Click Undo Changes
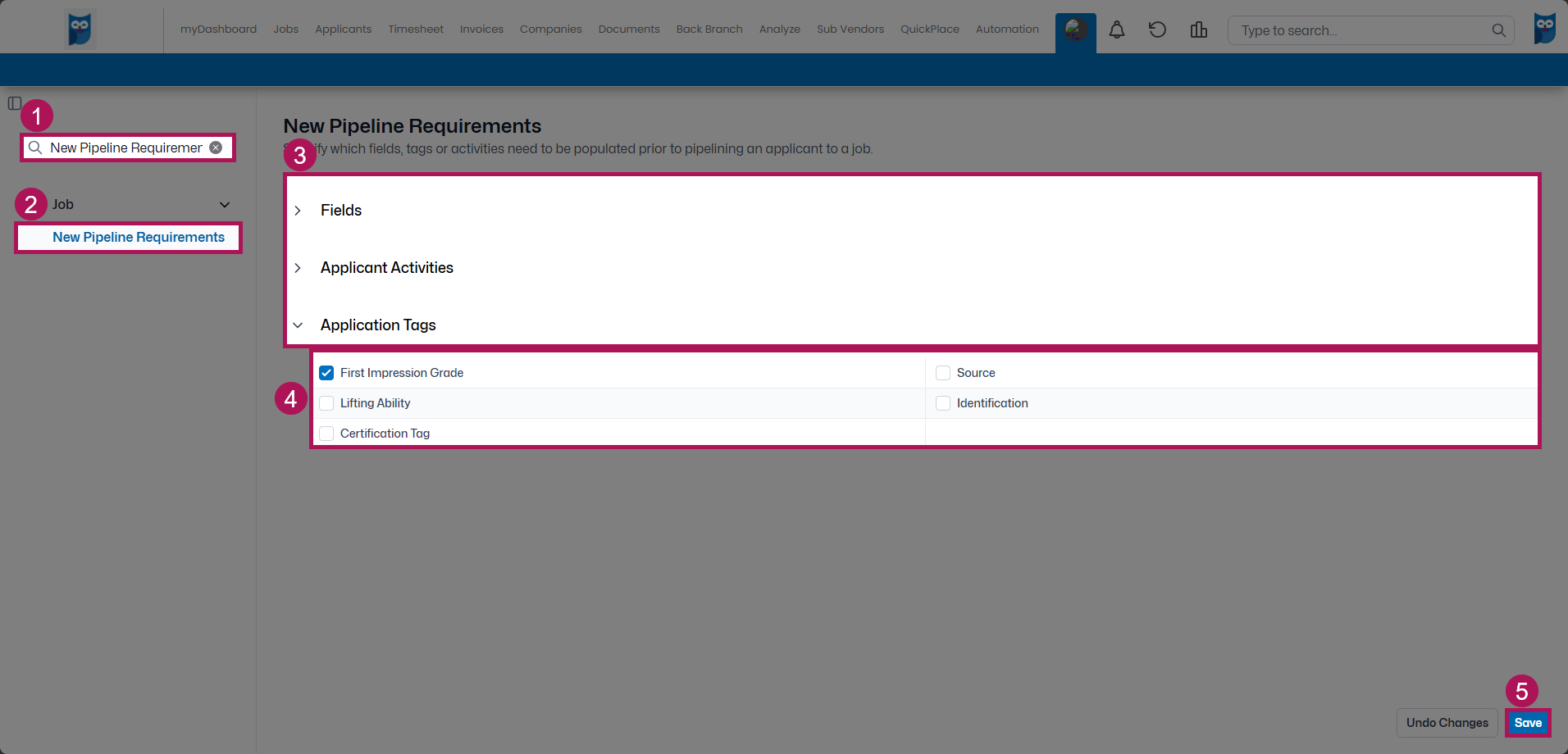The image size is (1568, 754). click(x=1447, y=723)
